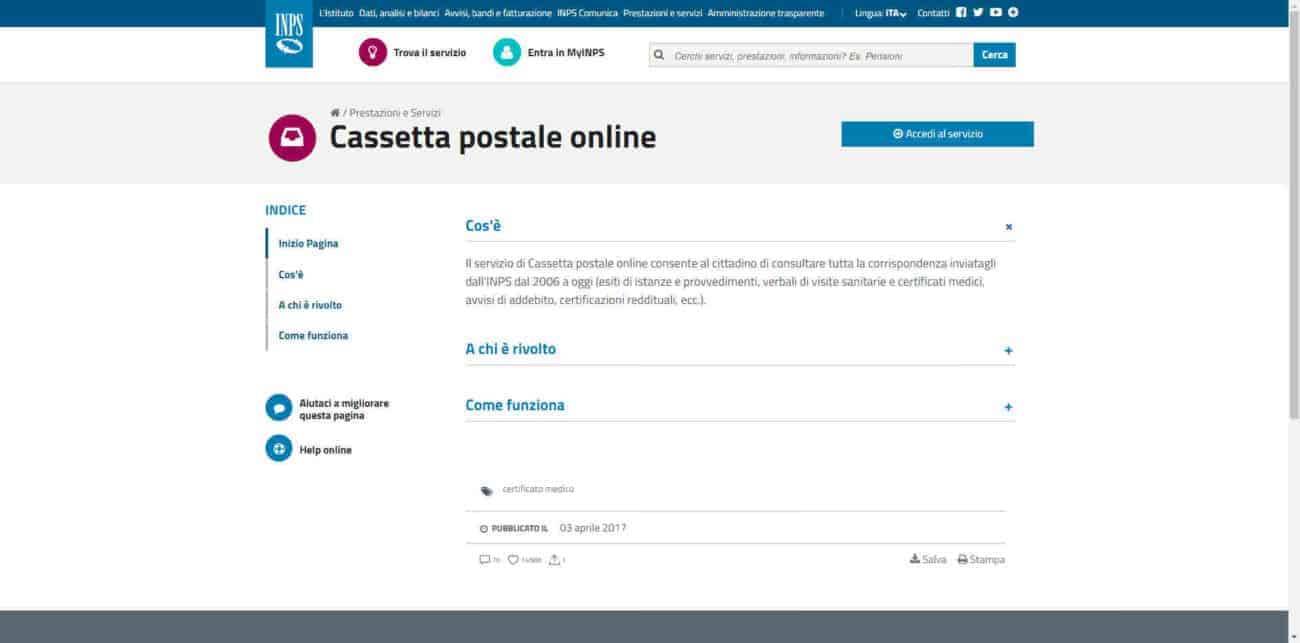The height and width of the screenshot is (643, 1300).
Task: Click the certificato medico tag
Action: point(538,490)
